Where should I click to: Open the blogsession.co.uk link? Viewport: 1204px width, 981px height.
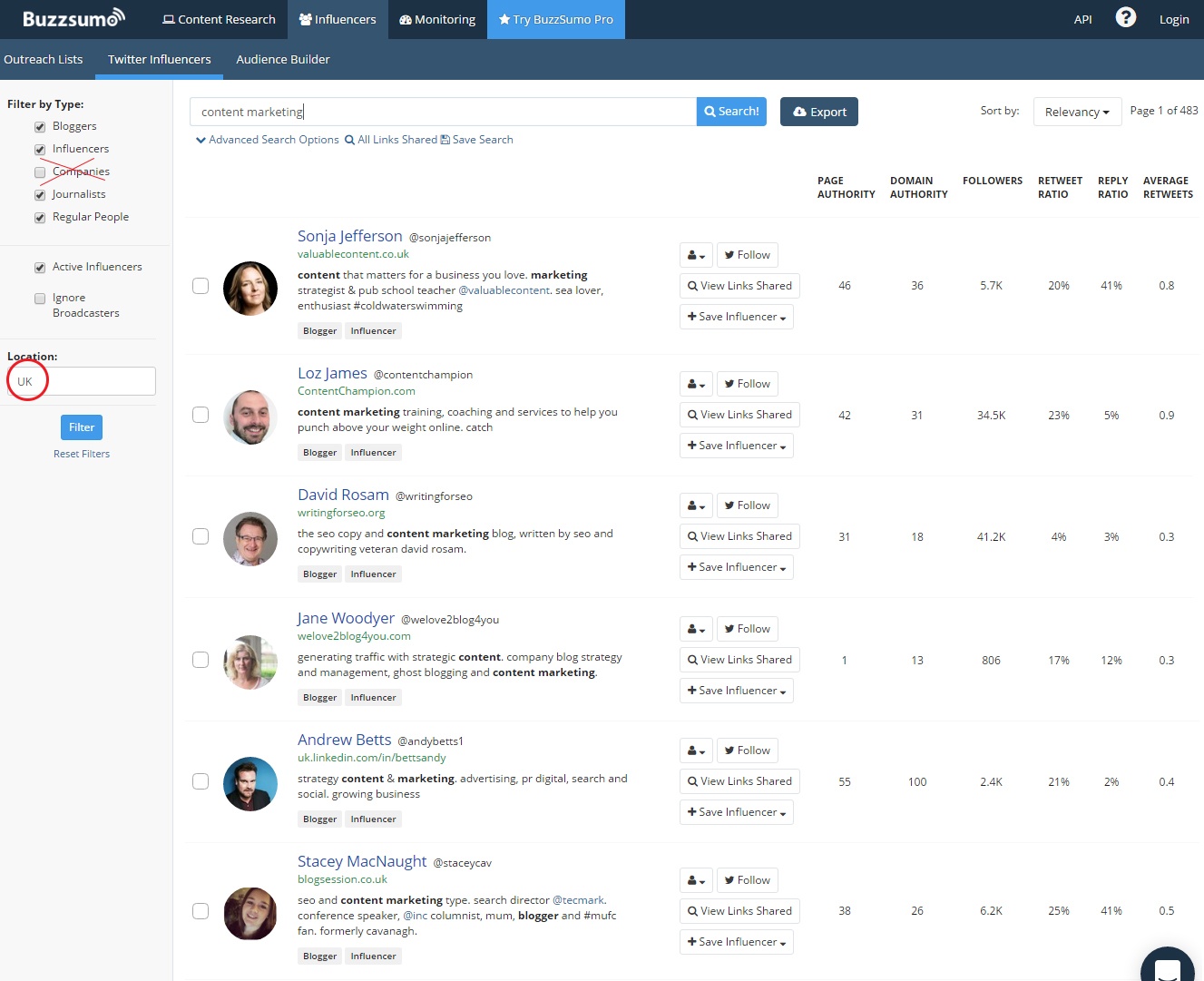coord(342,879)
